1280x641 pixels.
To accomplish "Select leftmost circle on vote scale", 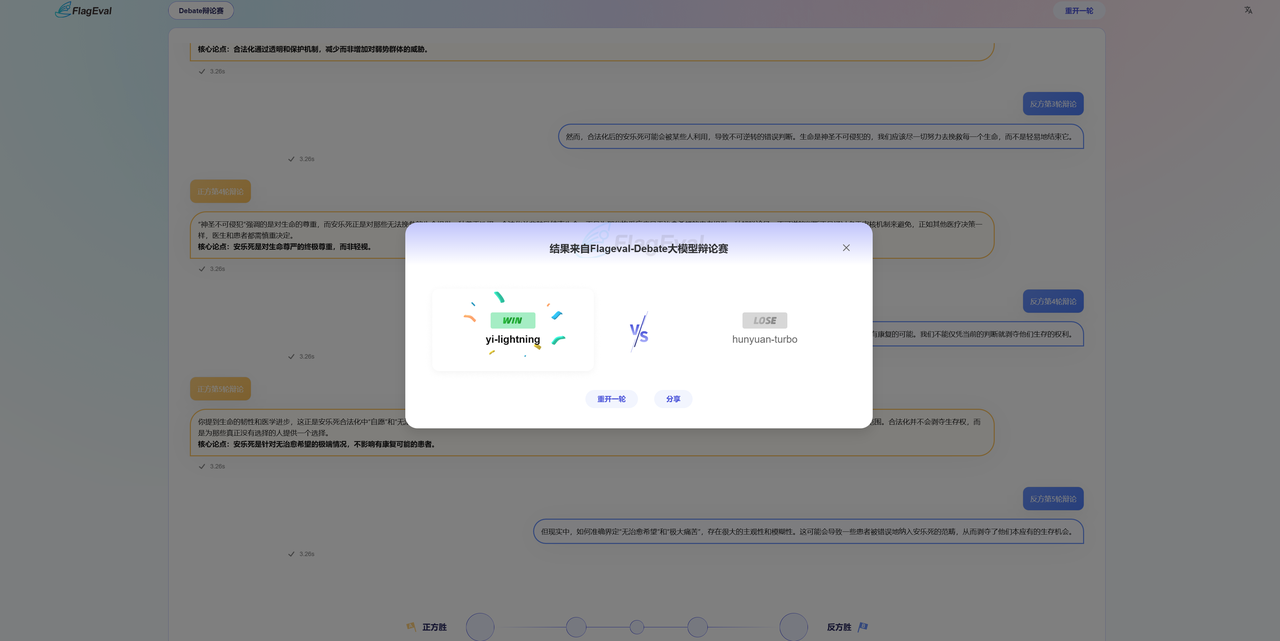I will click(480, 627).
